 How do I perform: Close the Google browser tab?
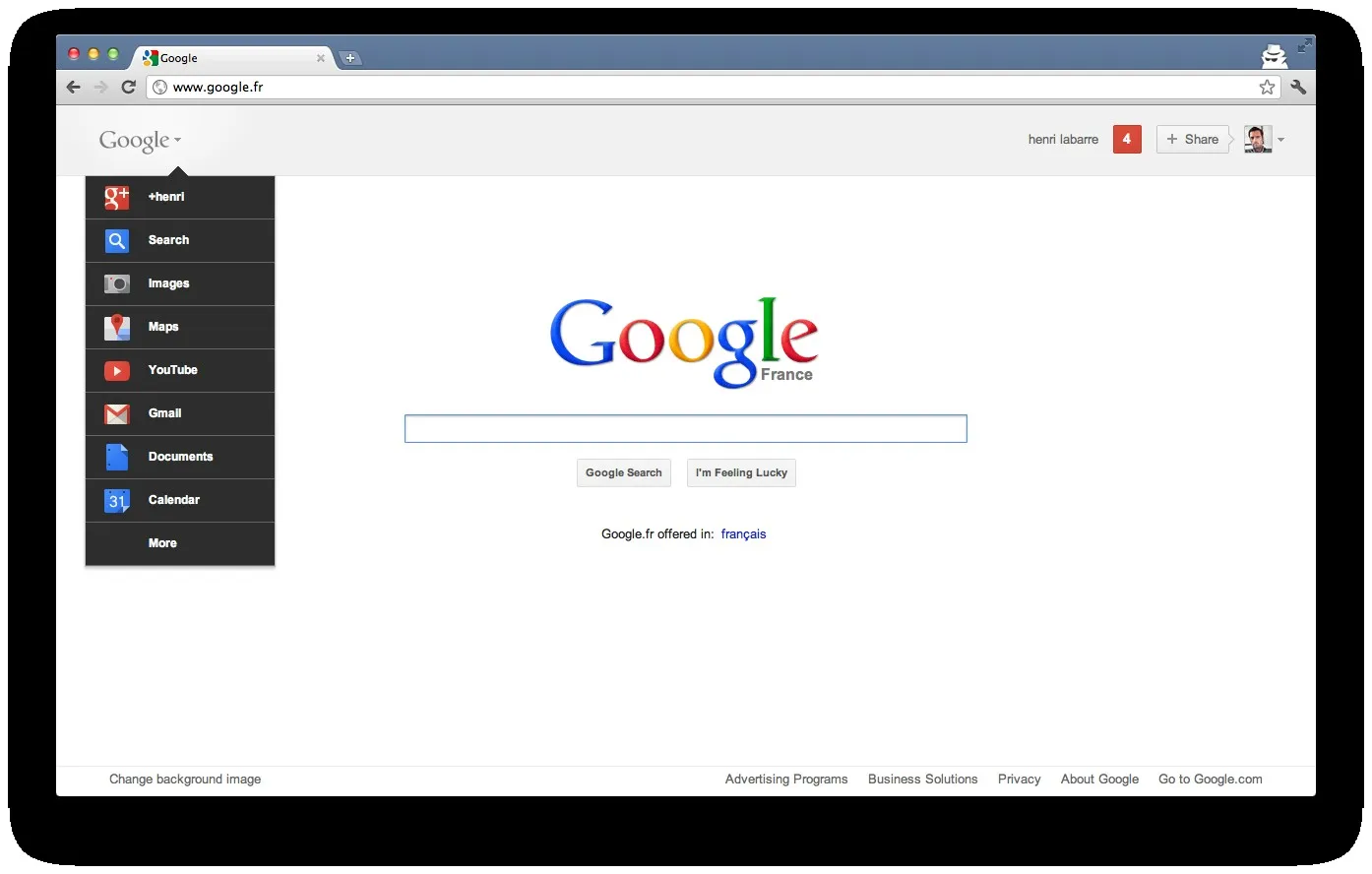(321, 58)
